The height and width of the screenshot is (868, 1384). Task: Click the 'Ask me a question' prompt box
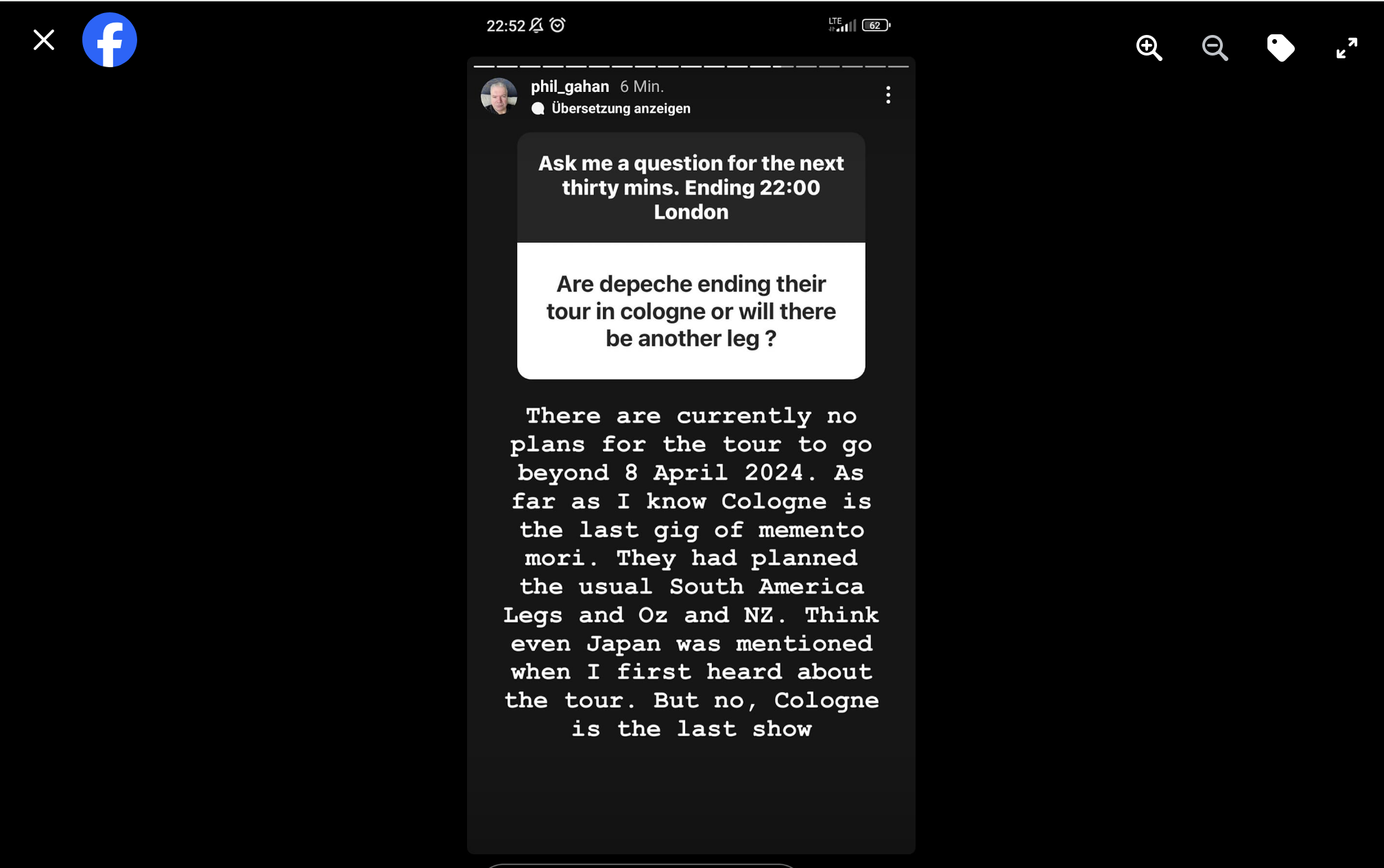pyautogui.click(x=691, y=187)
